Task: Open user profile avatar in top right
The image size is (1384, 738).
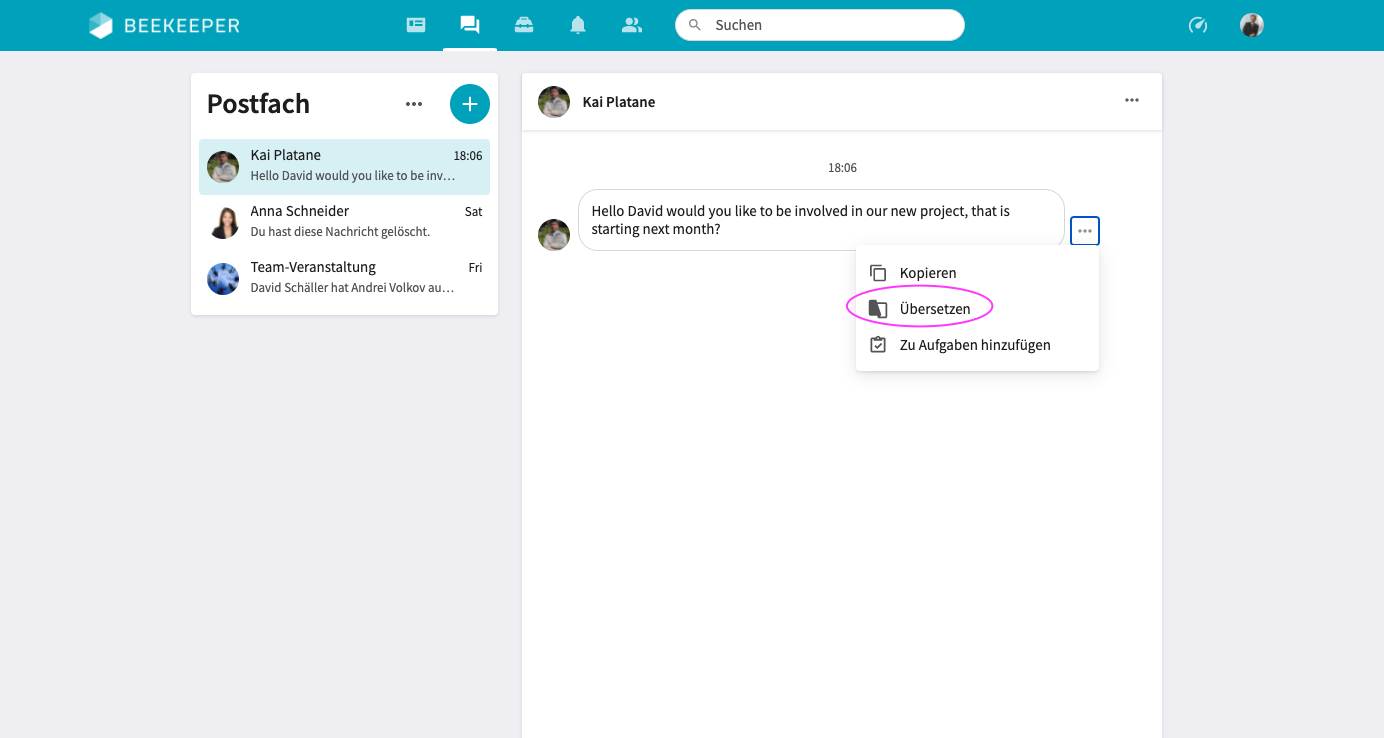Action: click(1252, 25)
